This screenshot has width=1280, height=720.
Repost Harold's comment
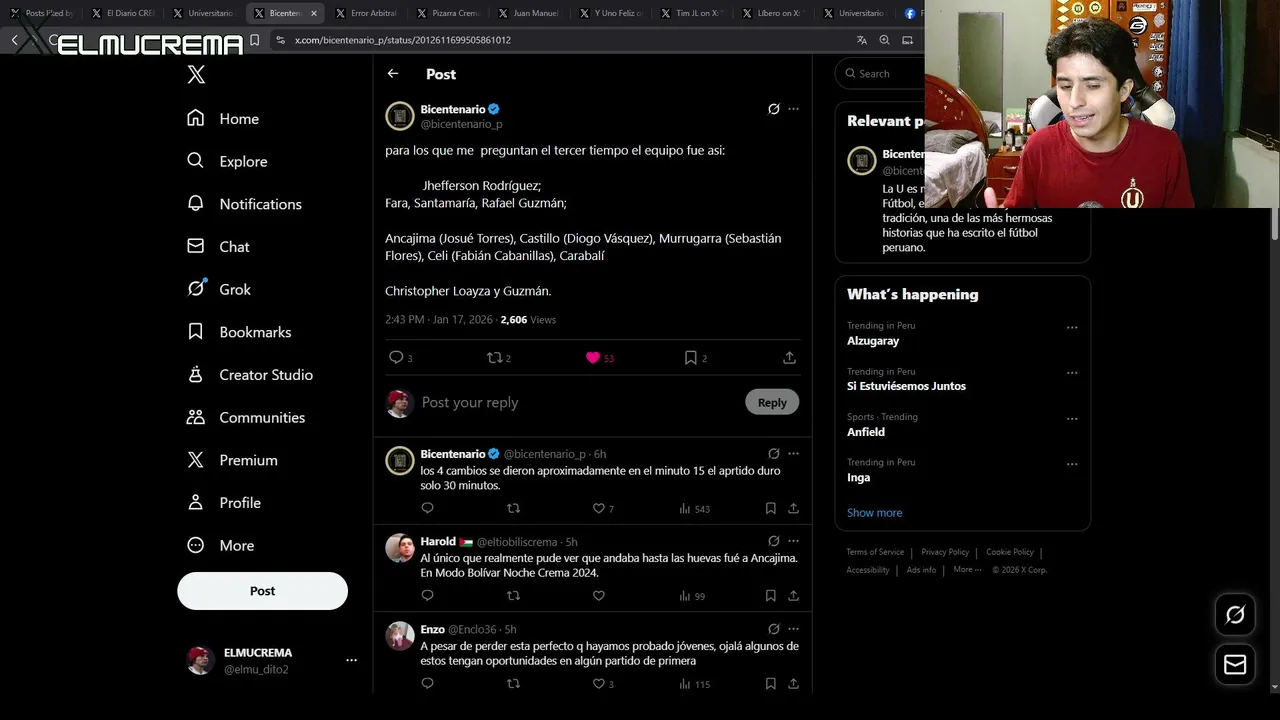513,596
